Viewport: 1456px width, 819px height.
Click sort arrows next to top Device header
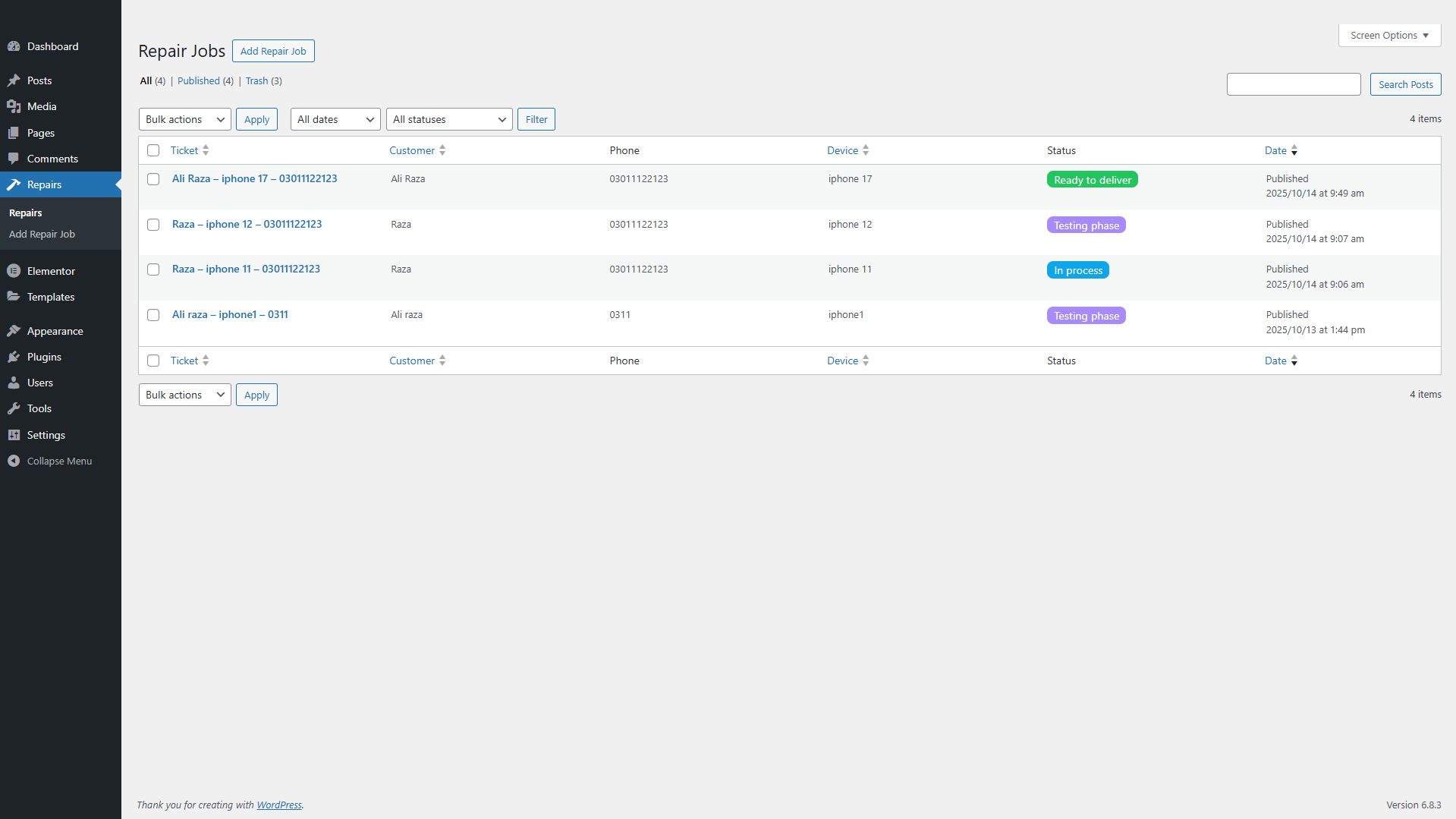[866, 150]
